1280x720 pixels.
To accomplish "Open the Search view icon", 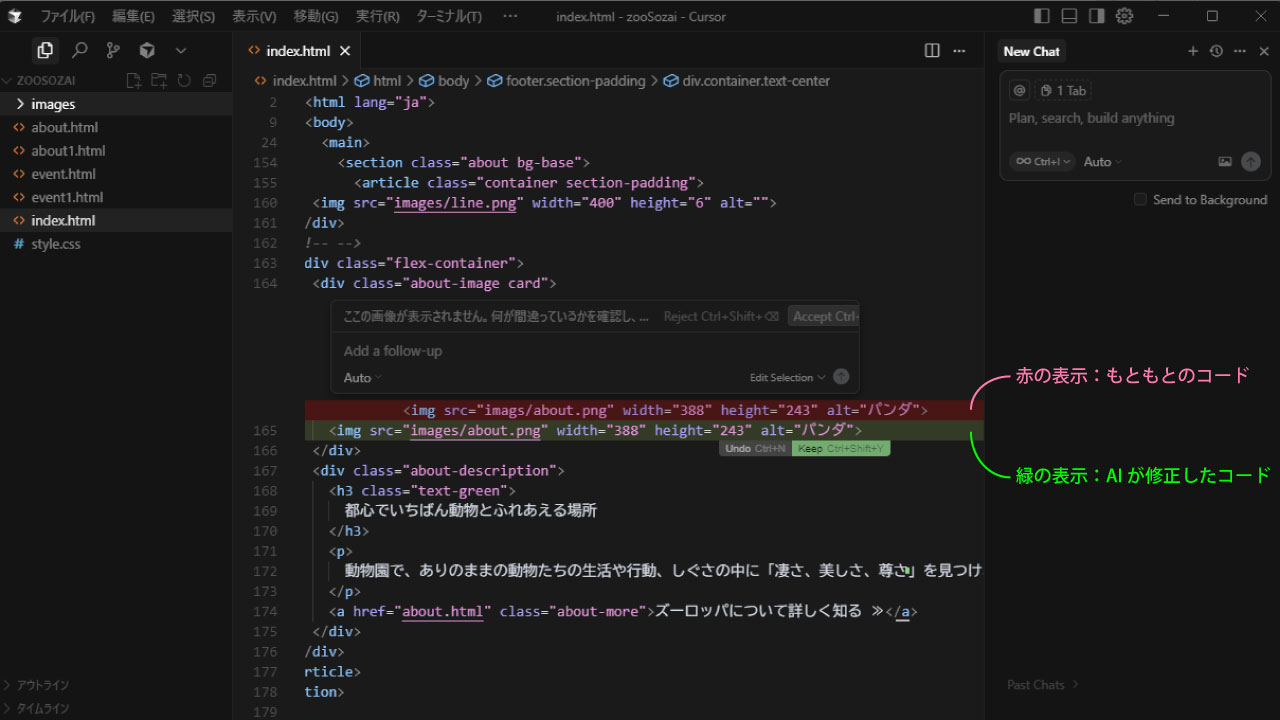I will point(80,50).
